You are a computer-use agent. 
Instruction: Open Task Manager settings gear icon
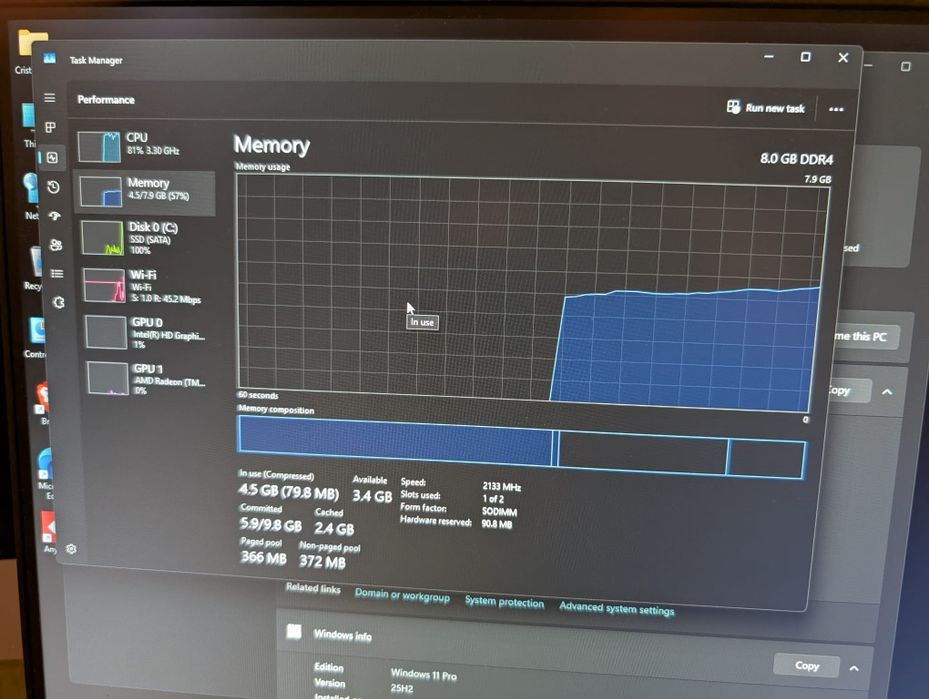[x=71, y=549]
